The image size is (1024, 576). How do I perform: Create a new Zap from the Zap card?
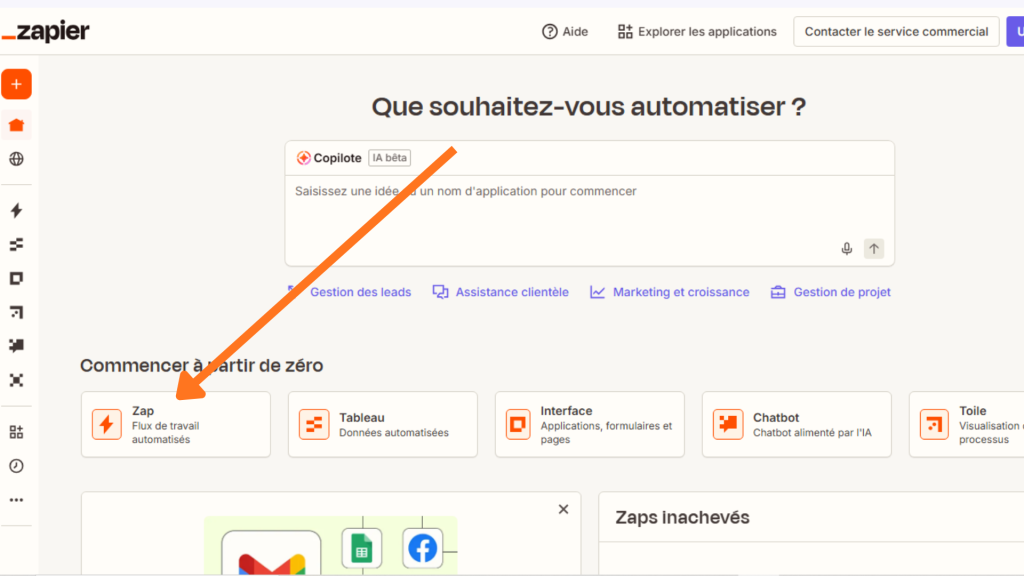(x=175, y=424)
